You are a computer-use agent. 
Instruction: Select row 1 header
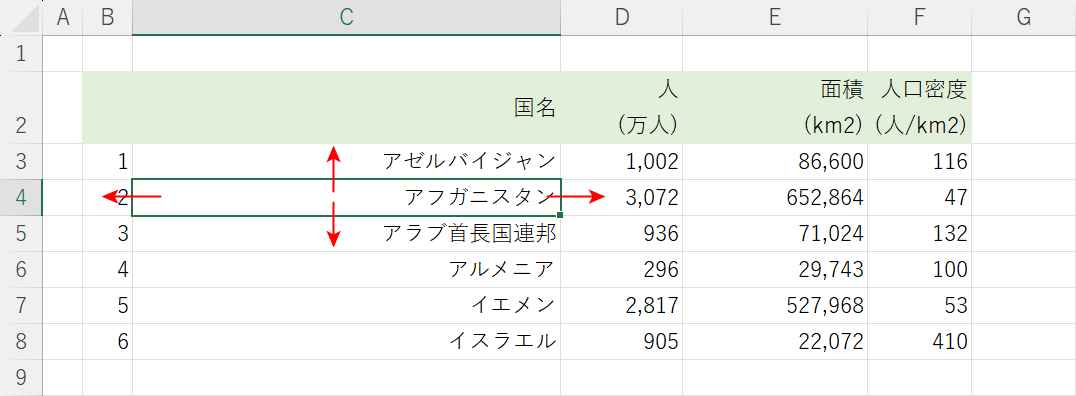21,54
